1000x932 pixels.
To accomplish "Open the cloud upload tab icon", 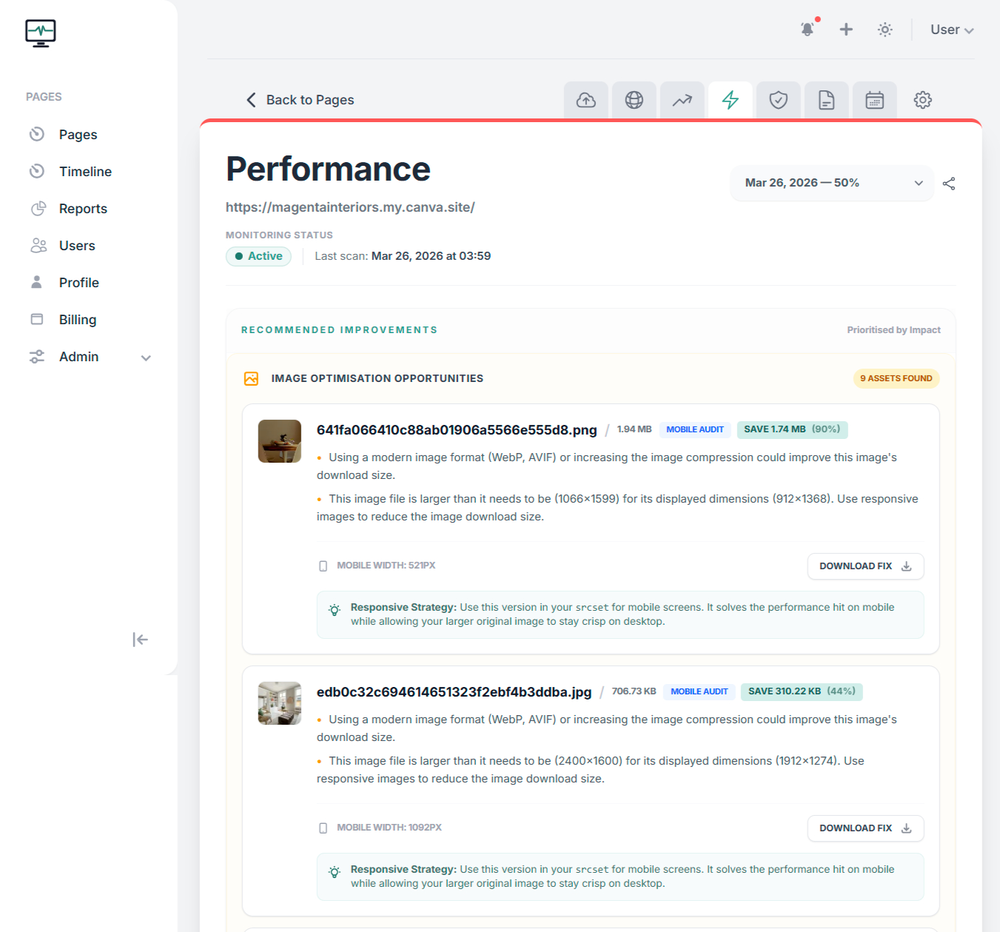I will pyautogui.click(x=586, y=99).
